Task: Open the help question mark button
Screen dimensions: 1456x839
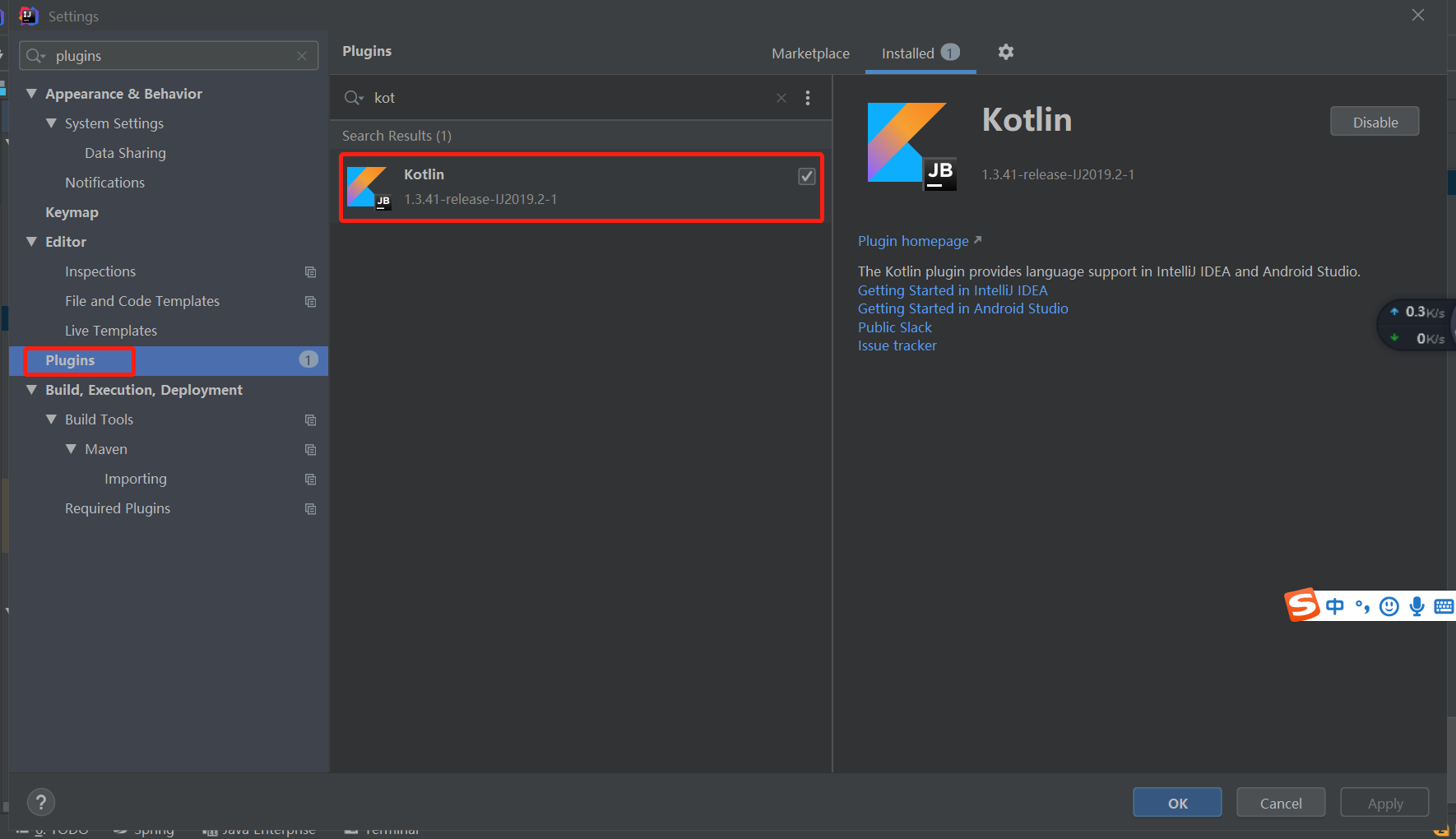Action: point(41,802)
